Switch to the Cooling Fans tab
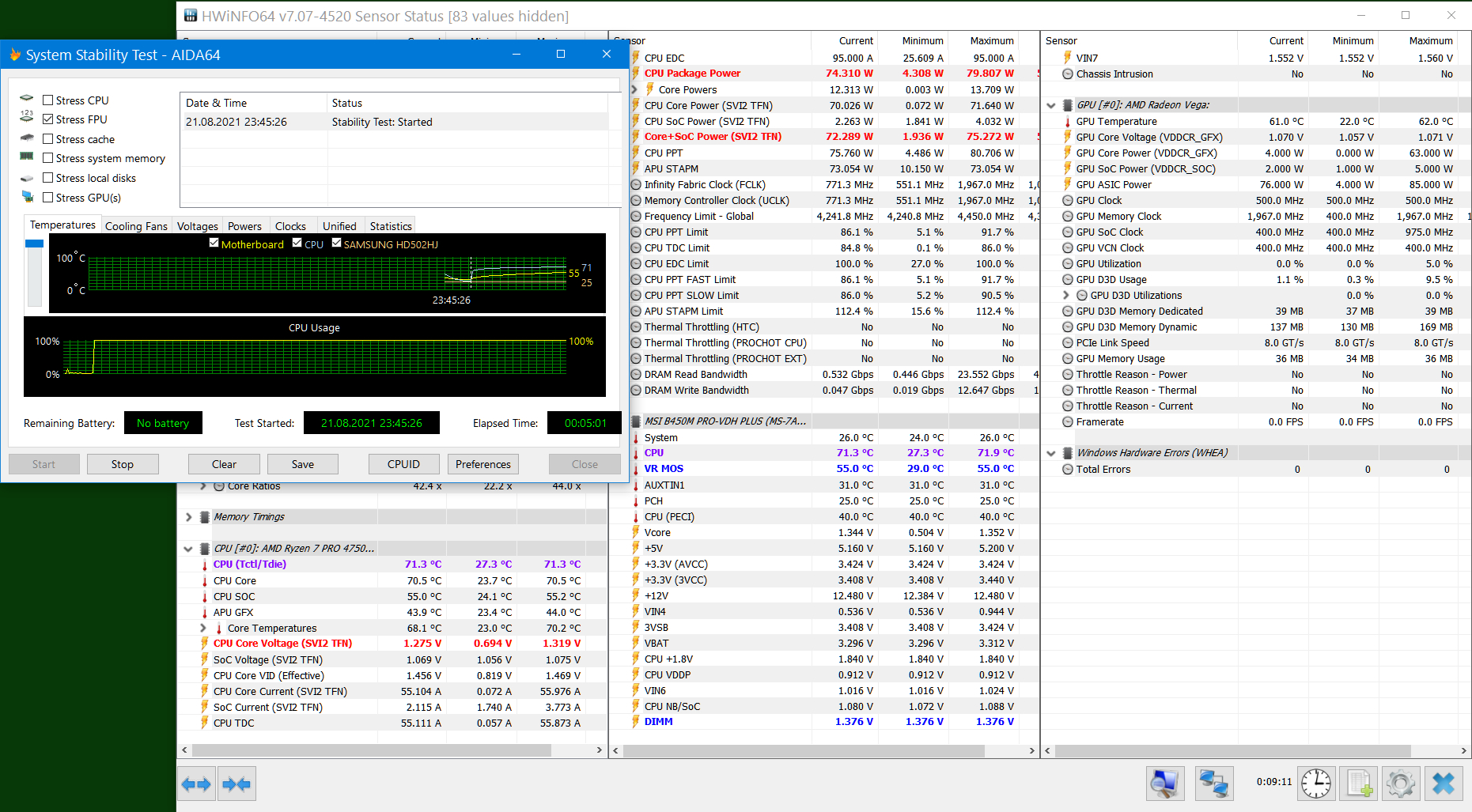Screen dimensions: 1472x812 point(136,226)
